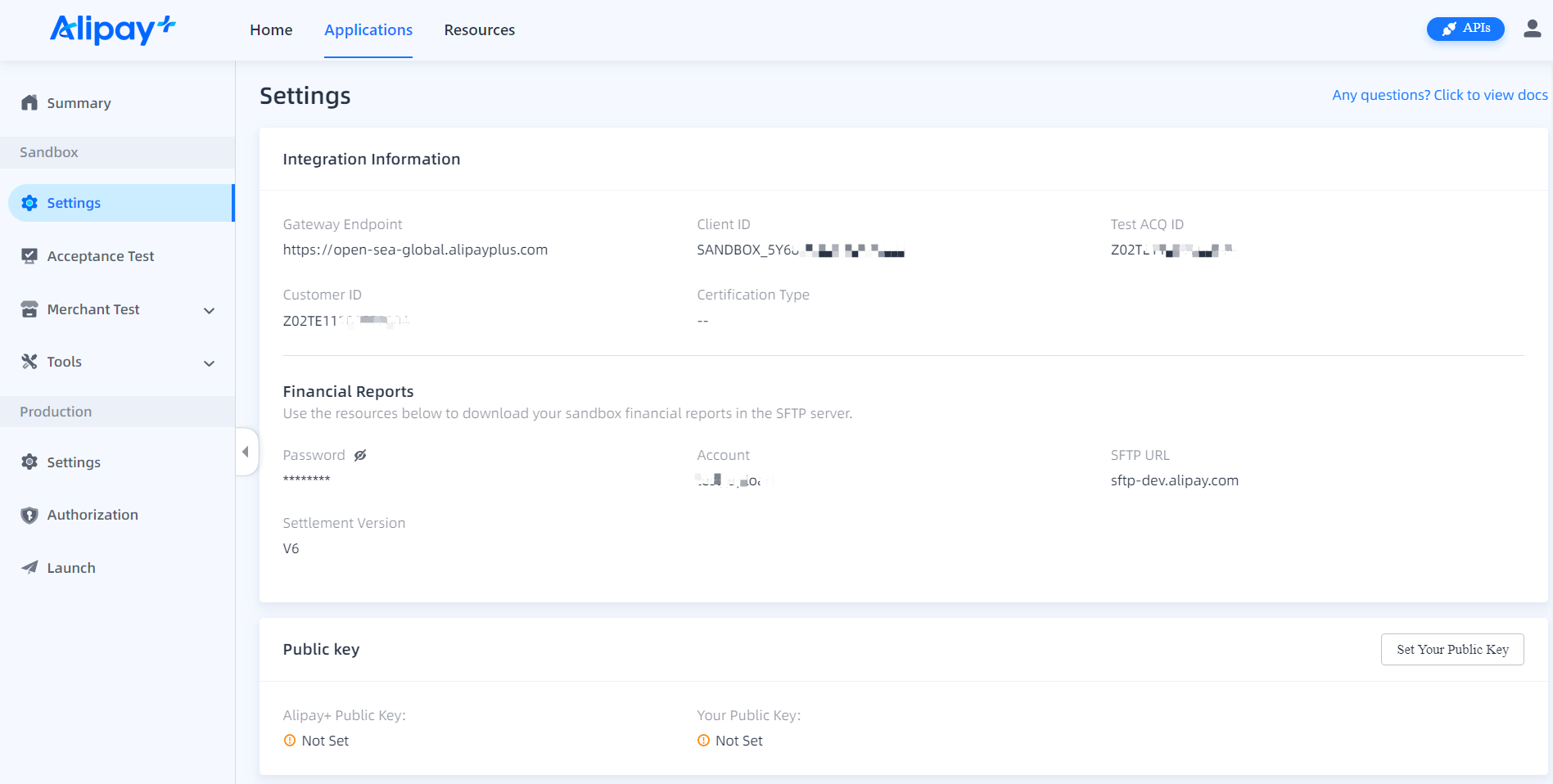Open the 'Click to view docs' link
This screenshot has height=784, width=1553.
pos(1439,95)
